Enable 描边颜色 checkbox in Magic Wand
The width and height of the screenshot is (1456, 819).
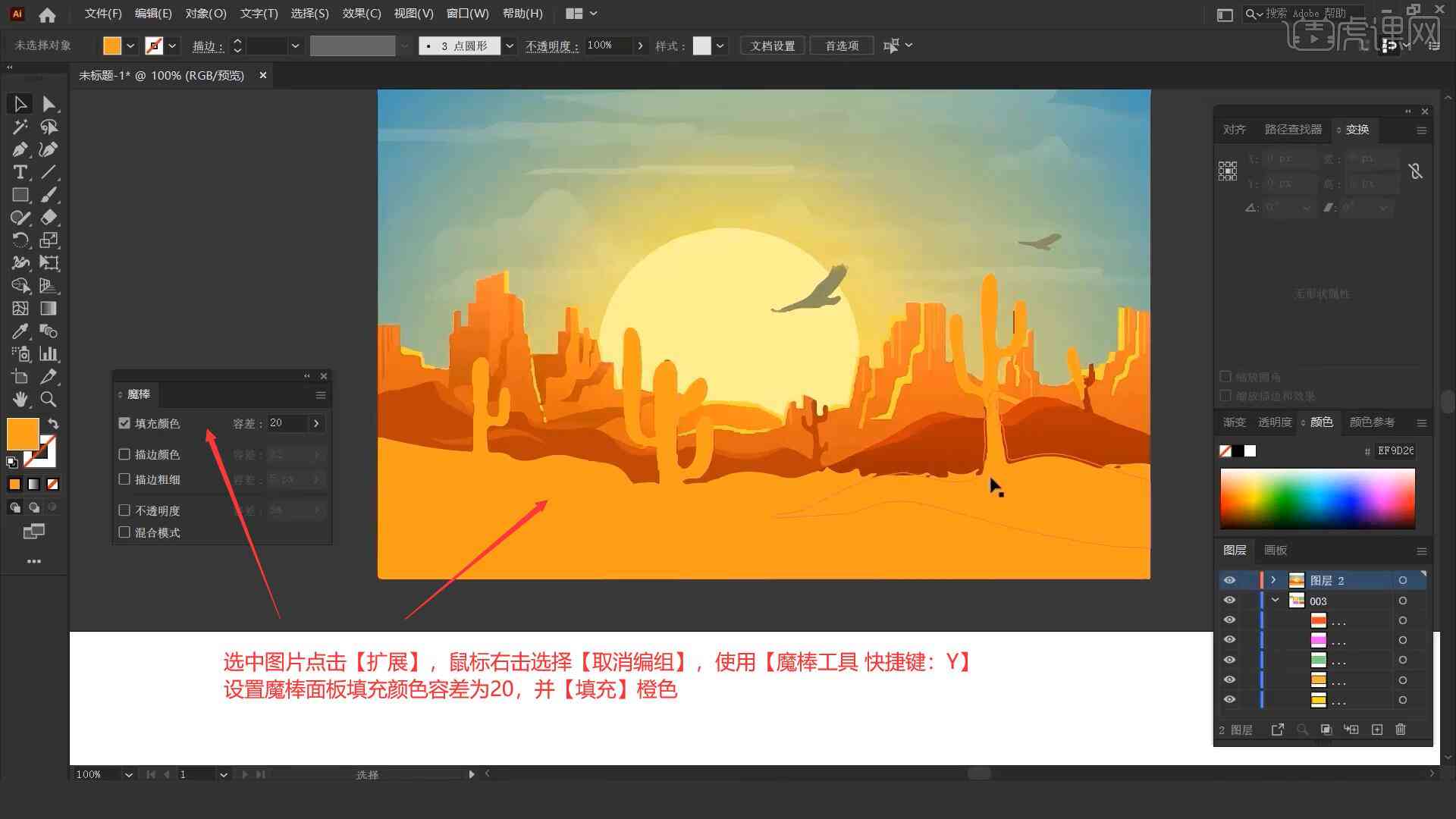125,454
